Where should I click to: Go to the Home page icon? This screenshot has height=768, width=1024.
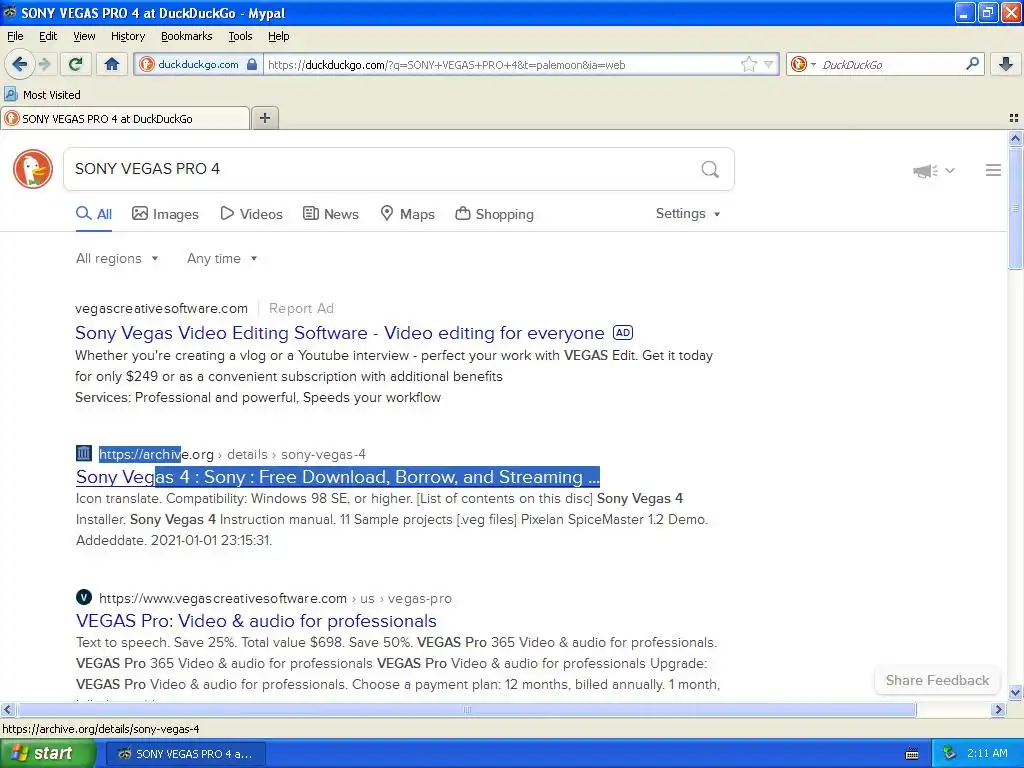(x=112, y=64)
